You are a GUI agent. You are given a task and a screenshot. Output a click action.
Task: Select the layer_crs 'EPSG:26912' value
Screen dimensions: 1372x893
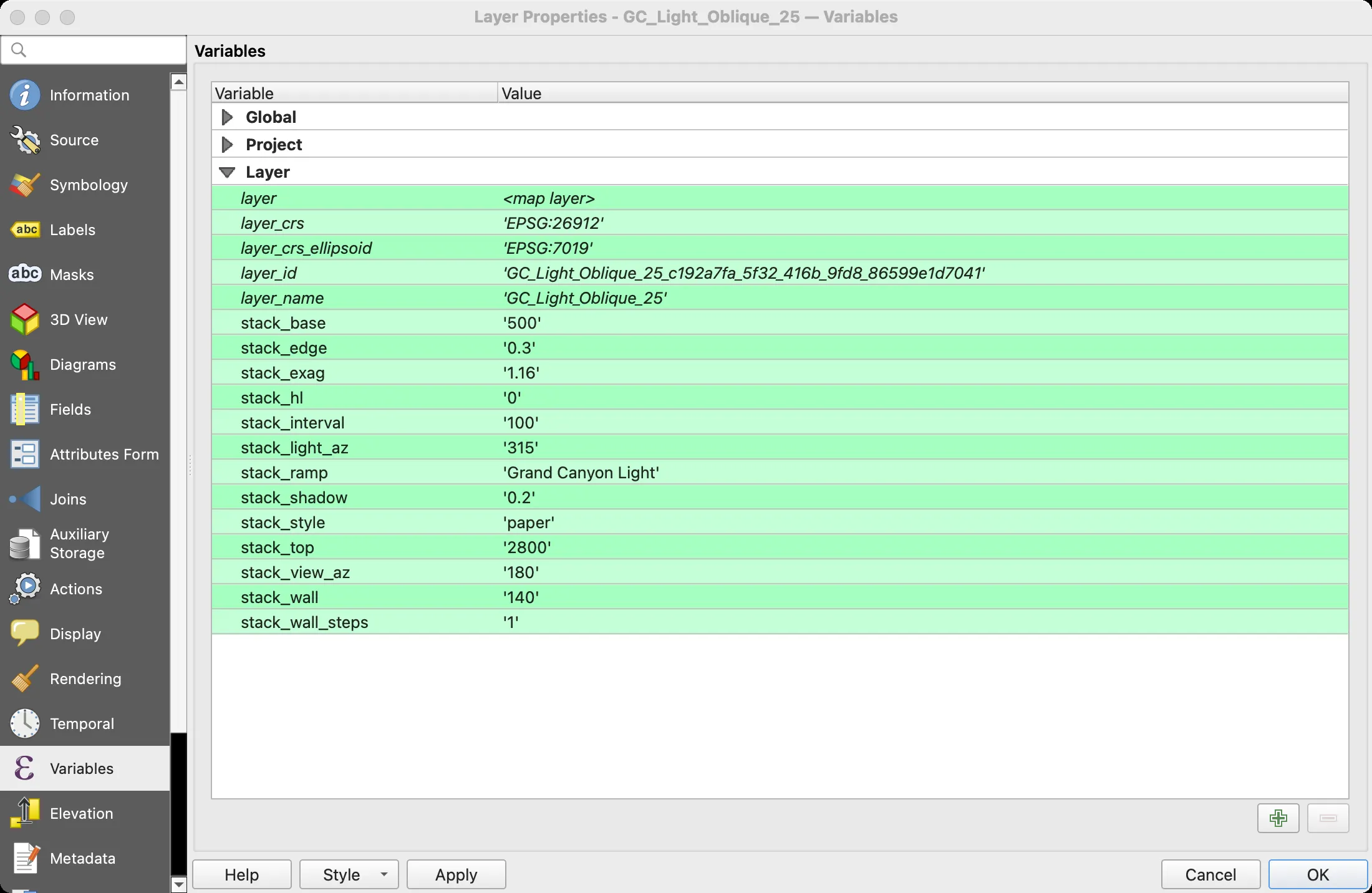pos(553,223)
